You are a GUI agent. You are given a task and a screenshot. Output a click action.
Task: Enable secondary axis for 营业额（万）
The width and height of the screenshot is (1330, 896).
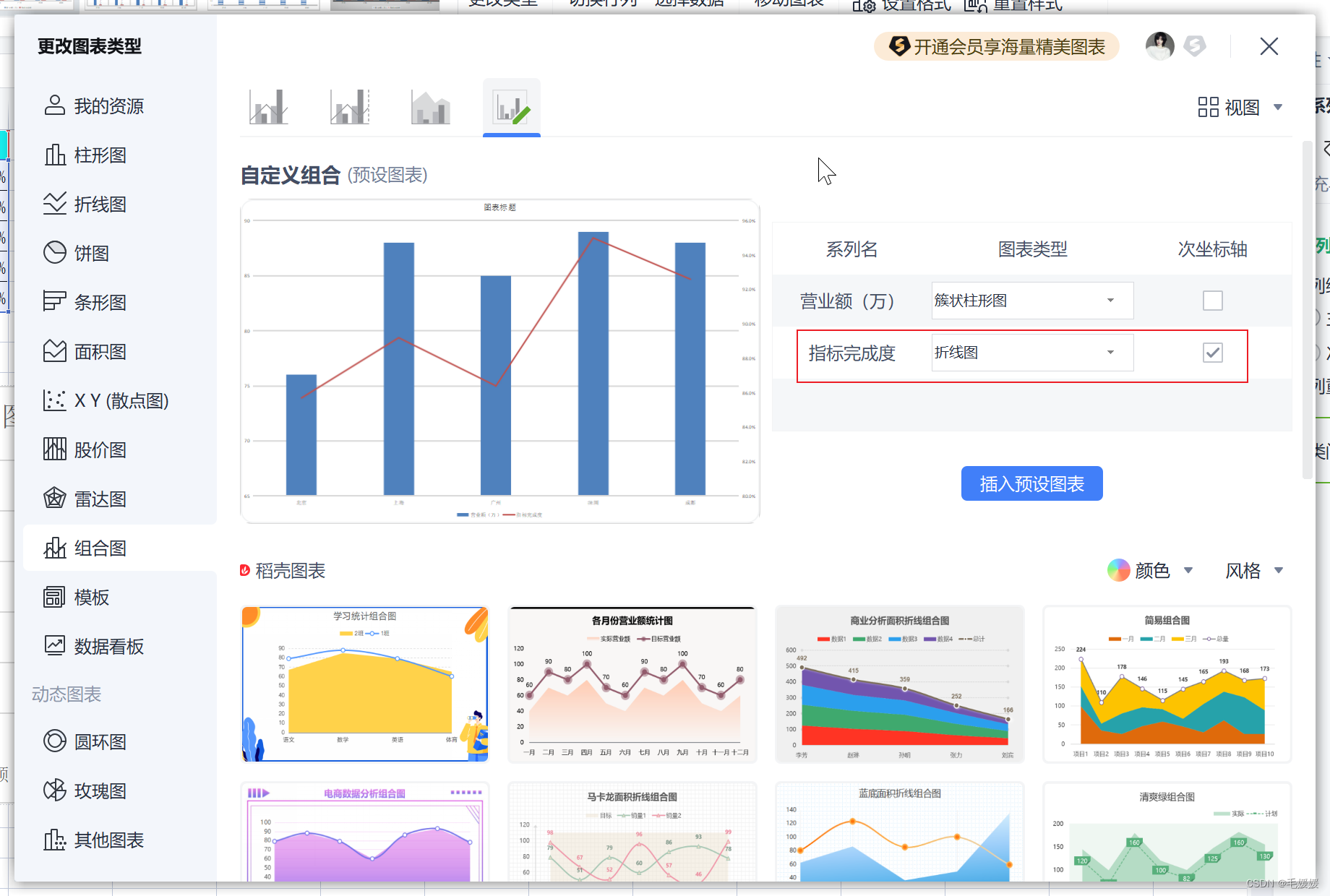1213,301
